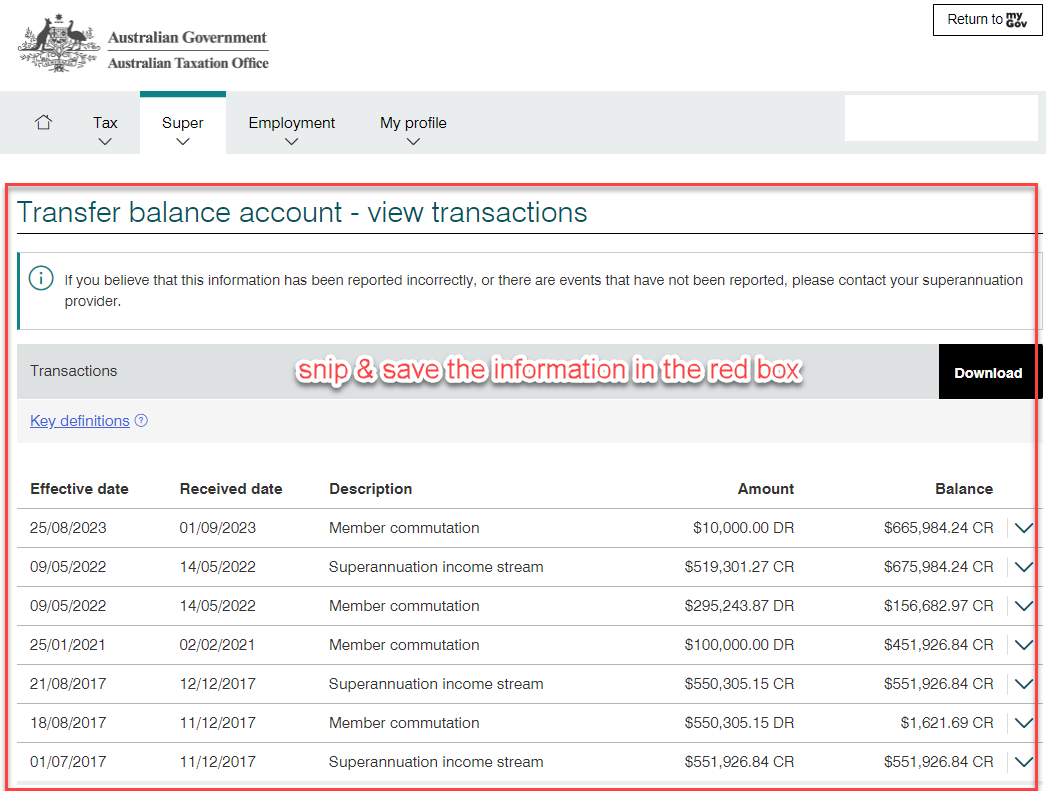
Task: Open the Key definitions link
Action: coord(79,420)
